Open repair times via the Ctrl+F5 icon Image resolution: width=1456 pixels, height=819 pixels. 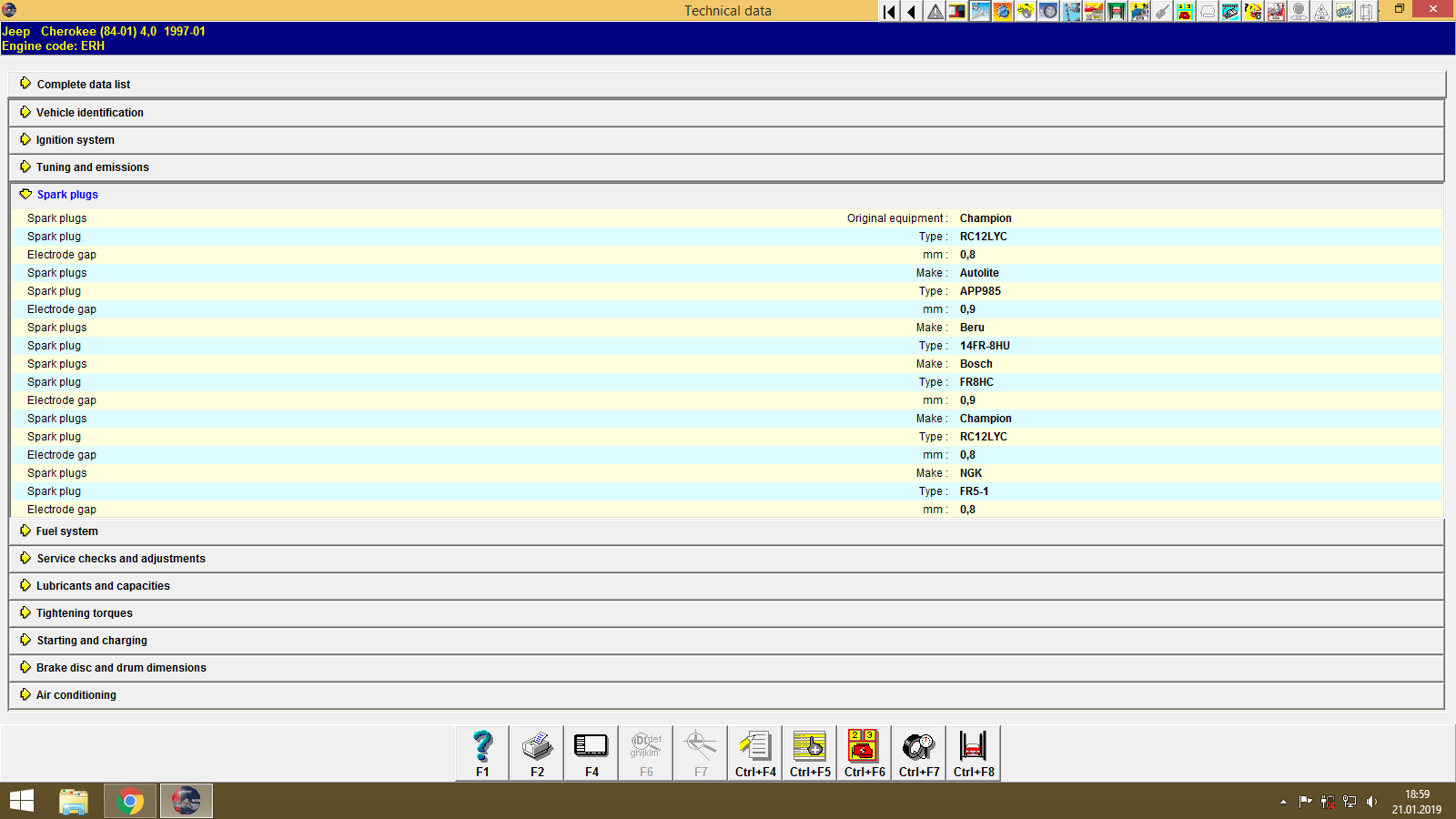(x=809, y=753)
